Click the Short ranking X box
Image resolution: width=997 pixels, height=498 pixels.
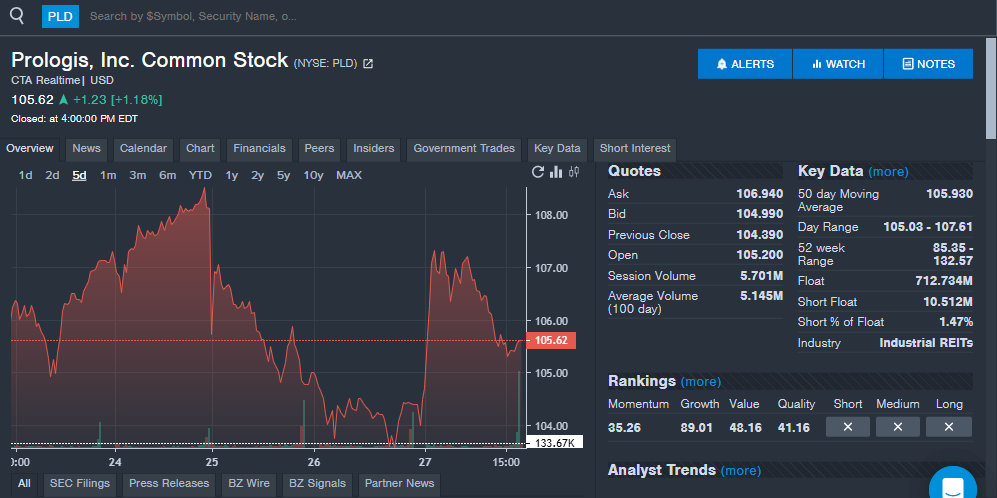[848, 427]
